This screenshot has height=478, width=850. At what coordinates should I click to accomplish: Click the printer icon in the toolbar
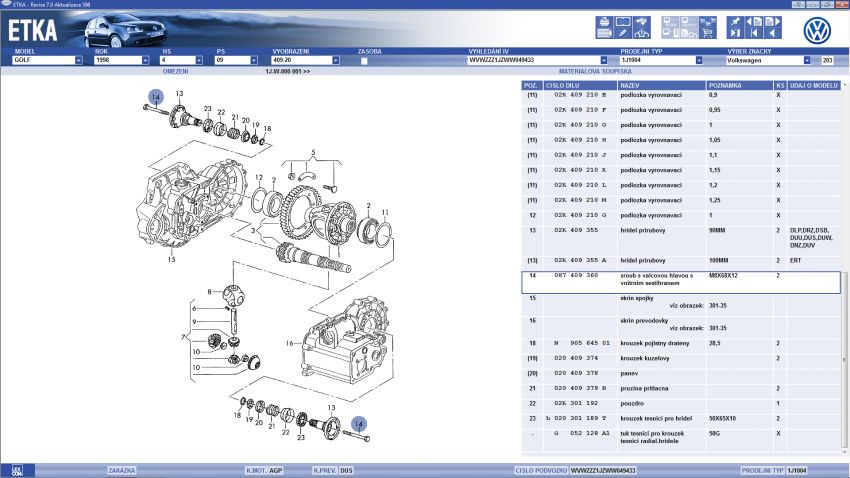coord(604,22)
